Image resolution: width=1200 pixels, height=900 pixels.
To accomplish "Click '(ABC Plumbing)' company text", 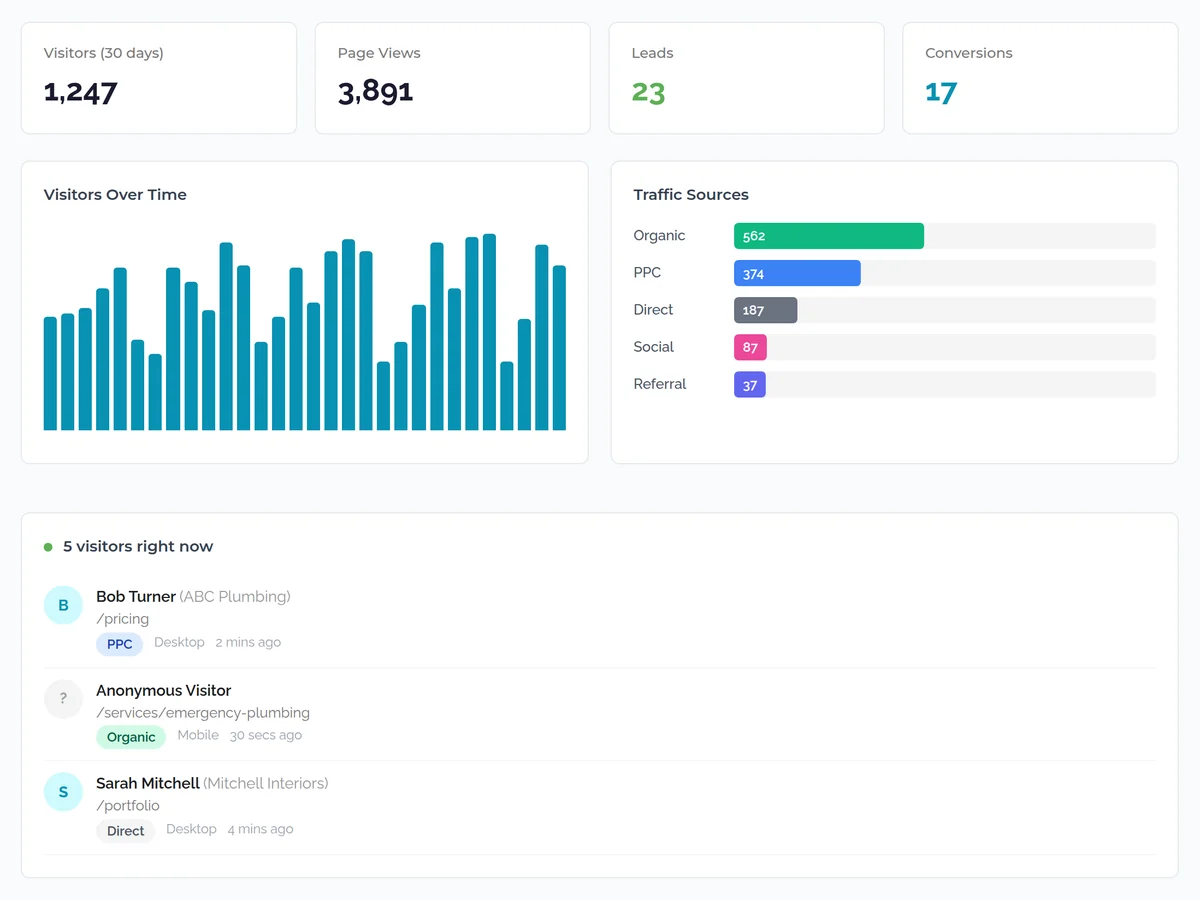I will point(235,596).
